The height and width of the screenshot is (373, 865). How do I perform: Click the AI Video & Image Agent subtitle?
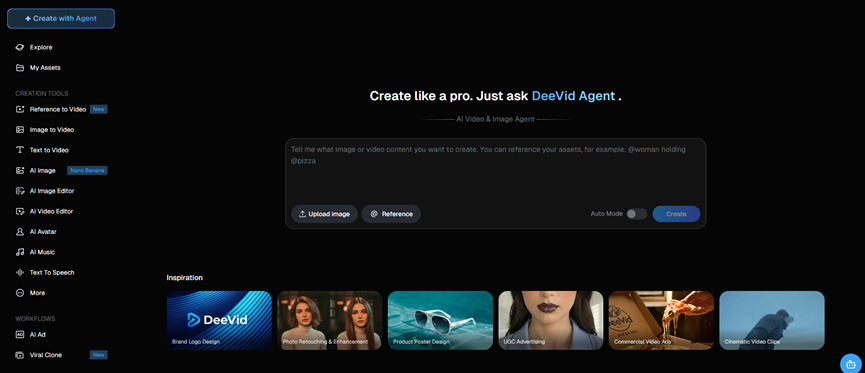tap(495, 119)
